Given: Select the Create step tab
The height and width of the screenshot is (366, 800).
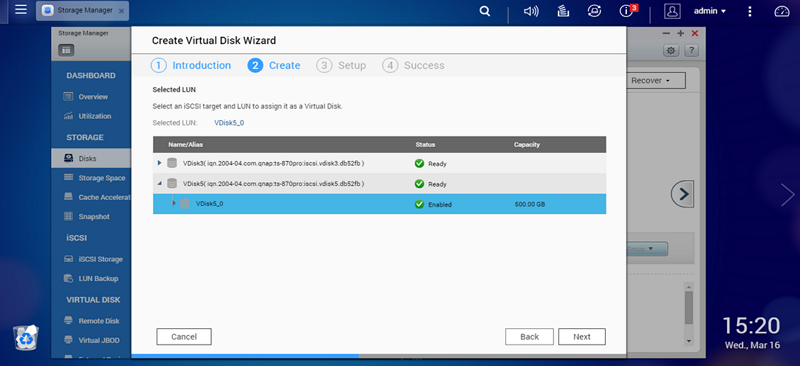Looking at the screenshot, I should click(x=274, y=65).
